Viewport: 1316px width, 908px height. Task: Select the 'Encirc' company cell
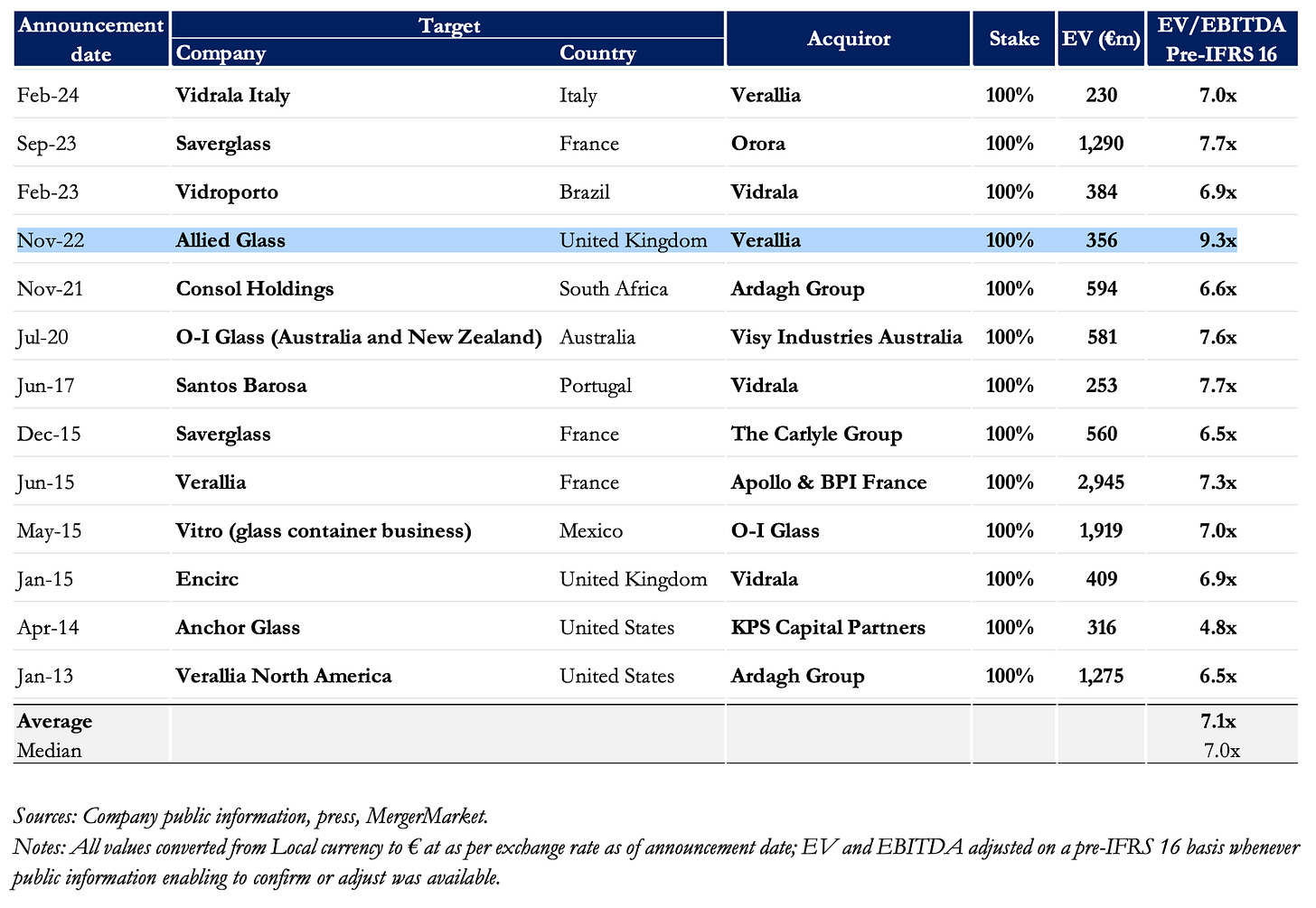tap(207, 579)
